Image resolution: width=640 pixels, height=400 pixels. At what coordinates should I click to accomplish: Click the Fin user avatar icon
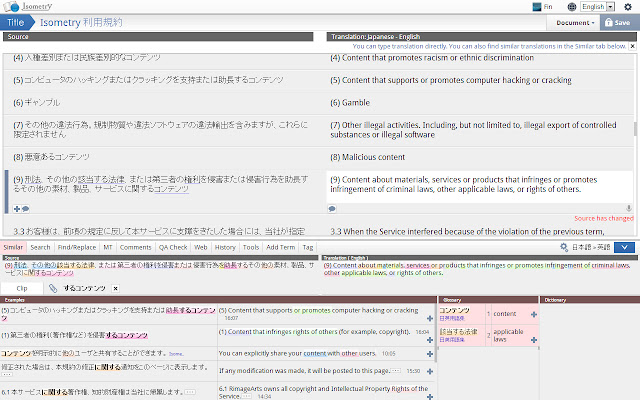point(537,7)
